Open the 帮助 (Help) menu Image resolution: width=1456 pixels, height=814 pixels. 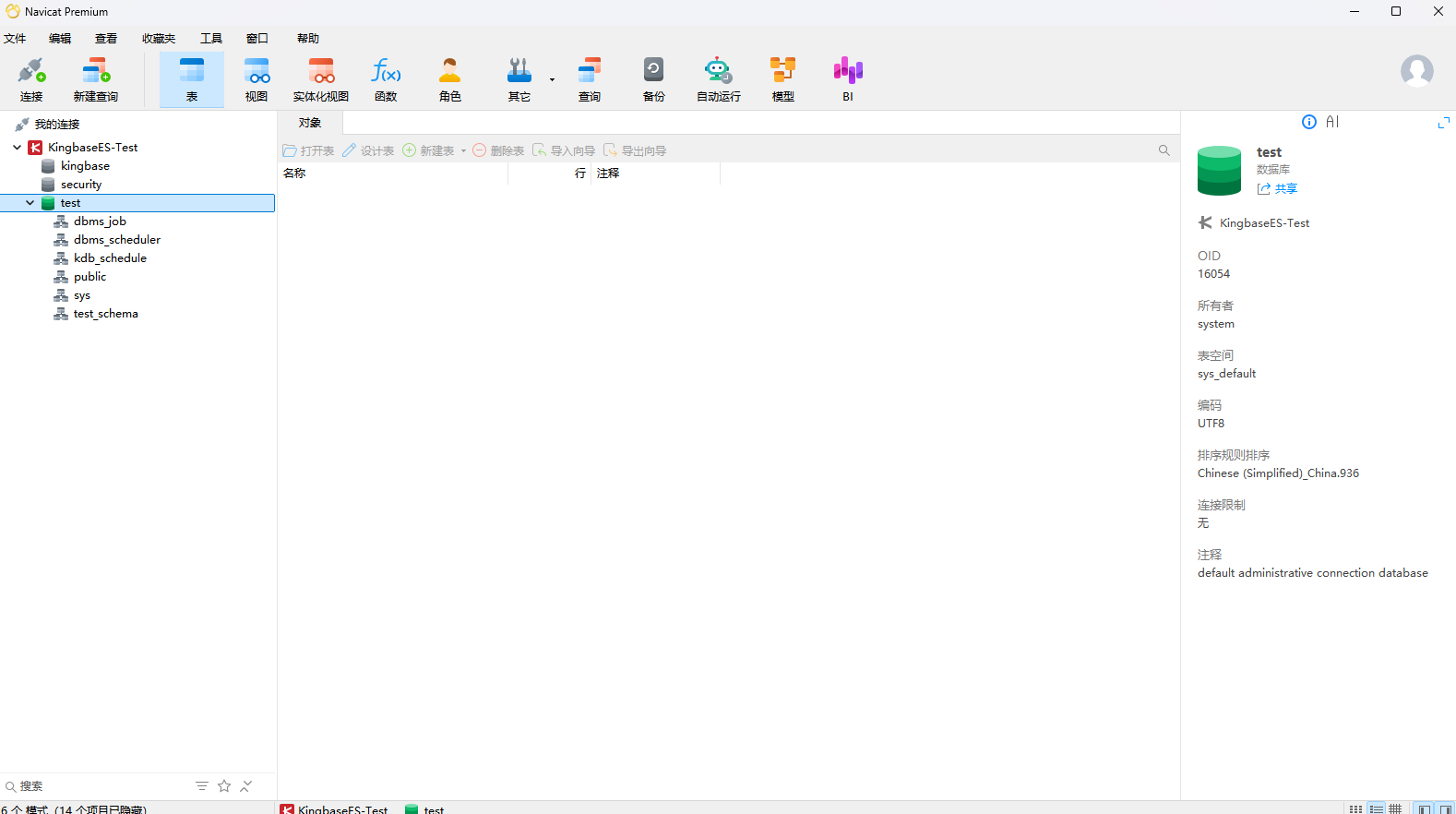[308, 39]
